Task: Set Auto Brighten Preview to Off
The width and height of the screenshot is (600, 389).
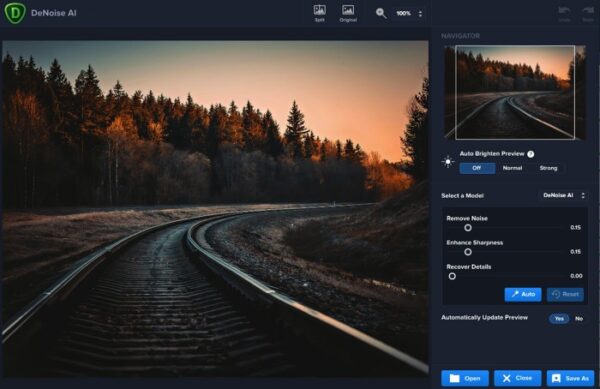Action: tap(477, 168)
